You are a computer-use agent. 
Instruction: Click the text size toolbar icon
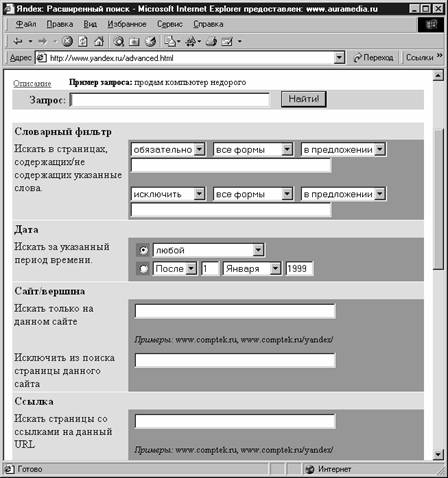coord(191,42)
